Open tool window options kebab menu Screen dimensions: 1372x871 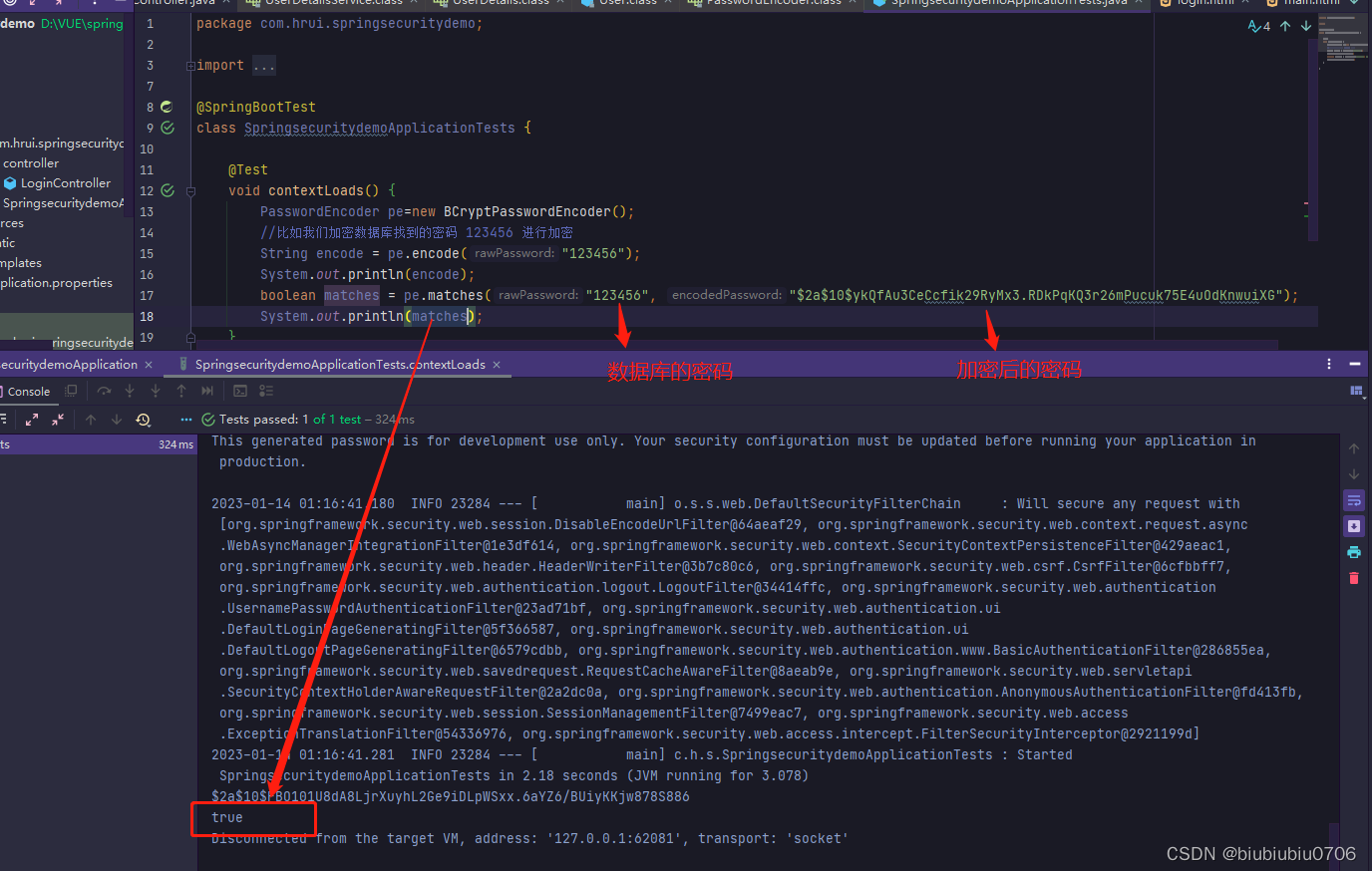coord(1329,364)
